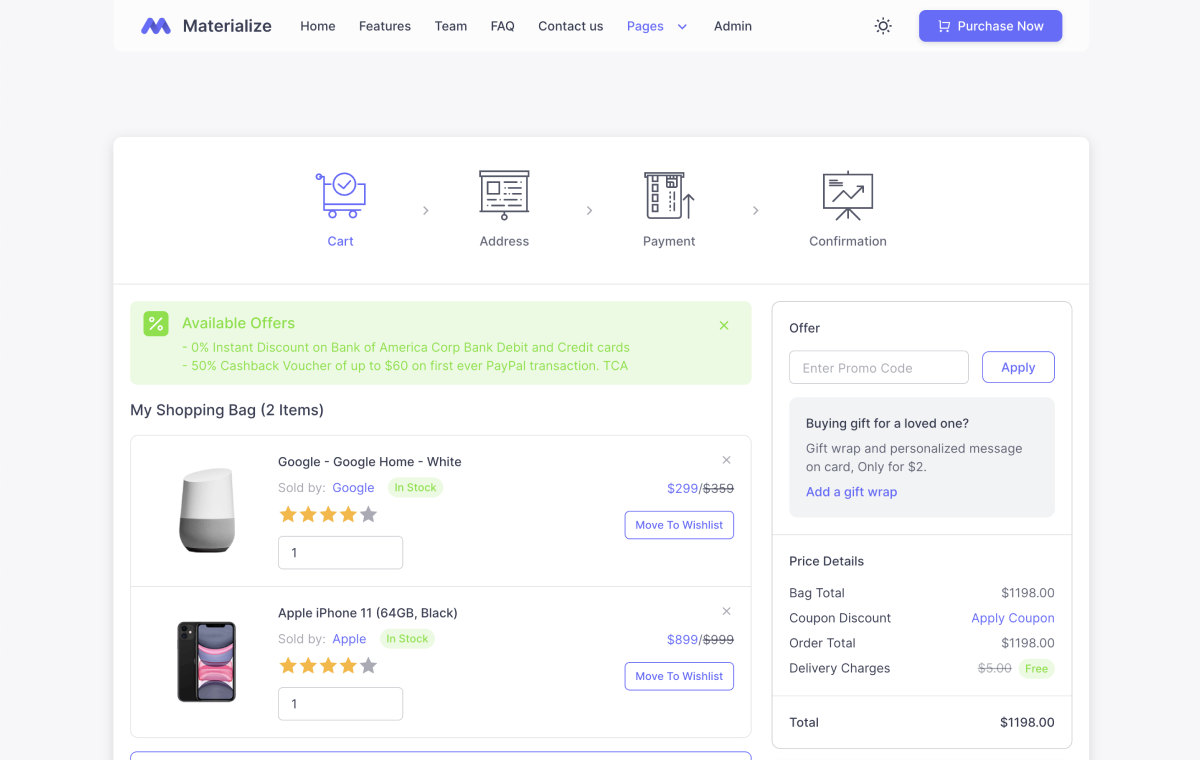Screen dimensions: 1200x760
Task: Click the Purchase Now button
Action: pyautogui.click(x=990, y=25)
